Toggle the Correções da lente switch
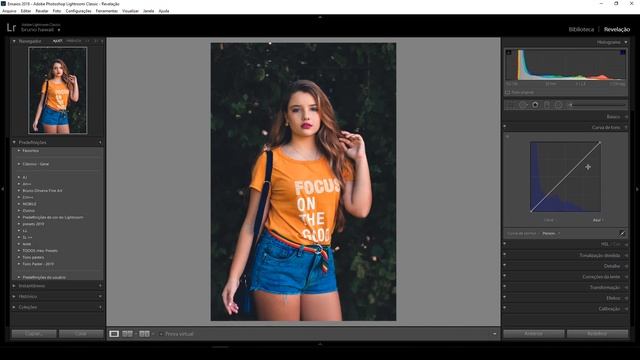 (x=505, y=276)
